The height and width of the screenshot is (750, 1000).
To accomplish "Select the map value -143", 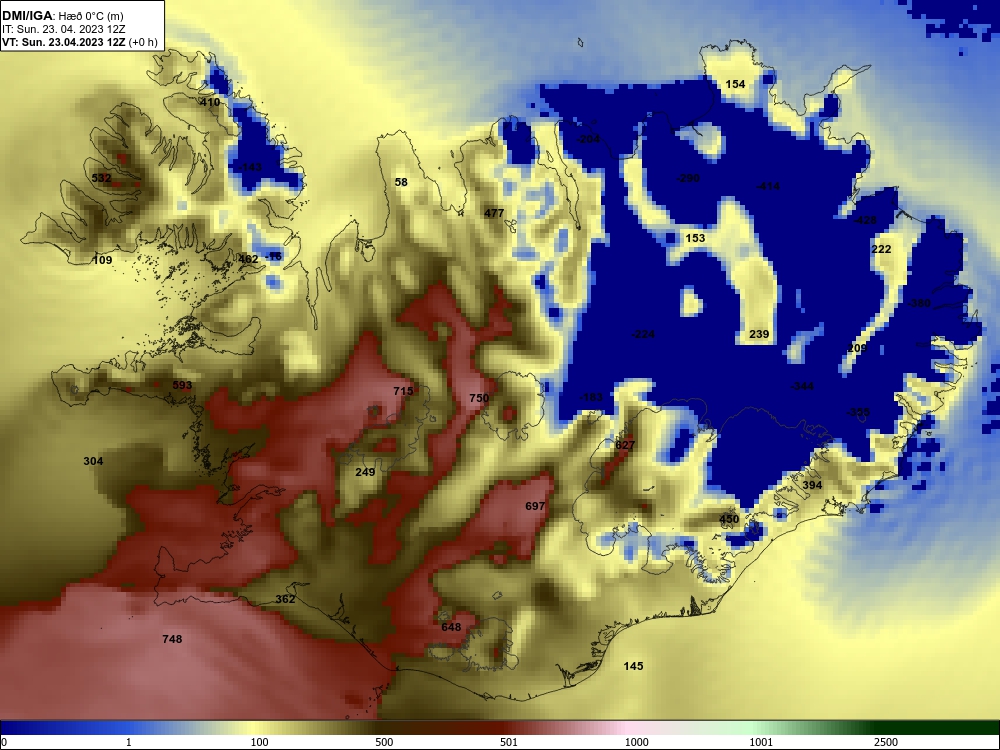I will (250, 167).
